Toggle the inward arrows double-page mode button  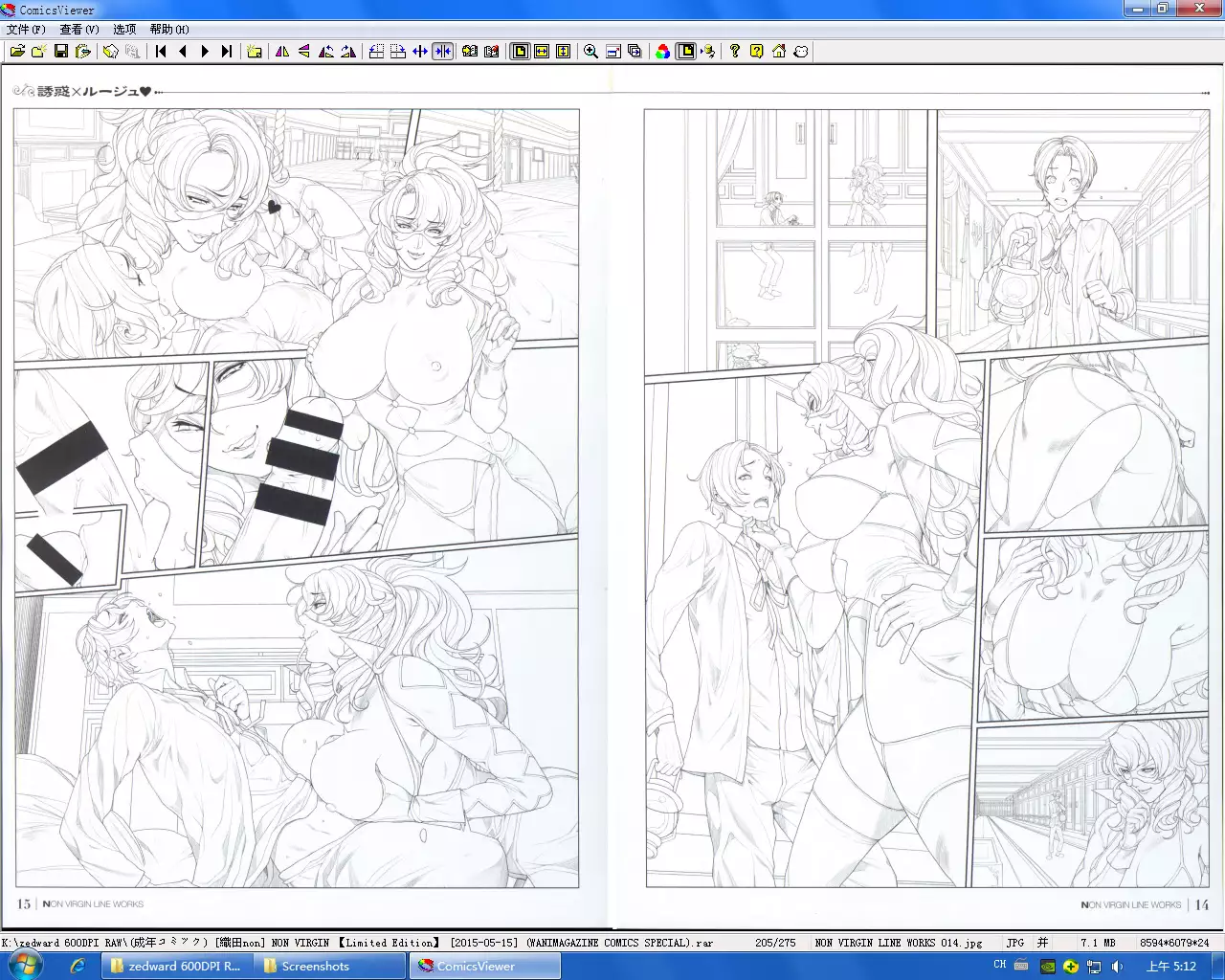coord(442,52)
